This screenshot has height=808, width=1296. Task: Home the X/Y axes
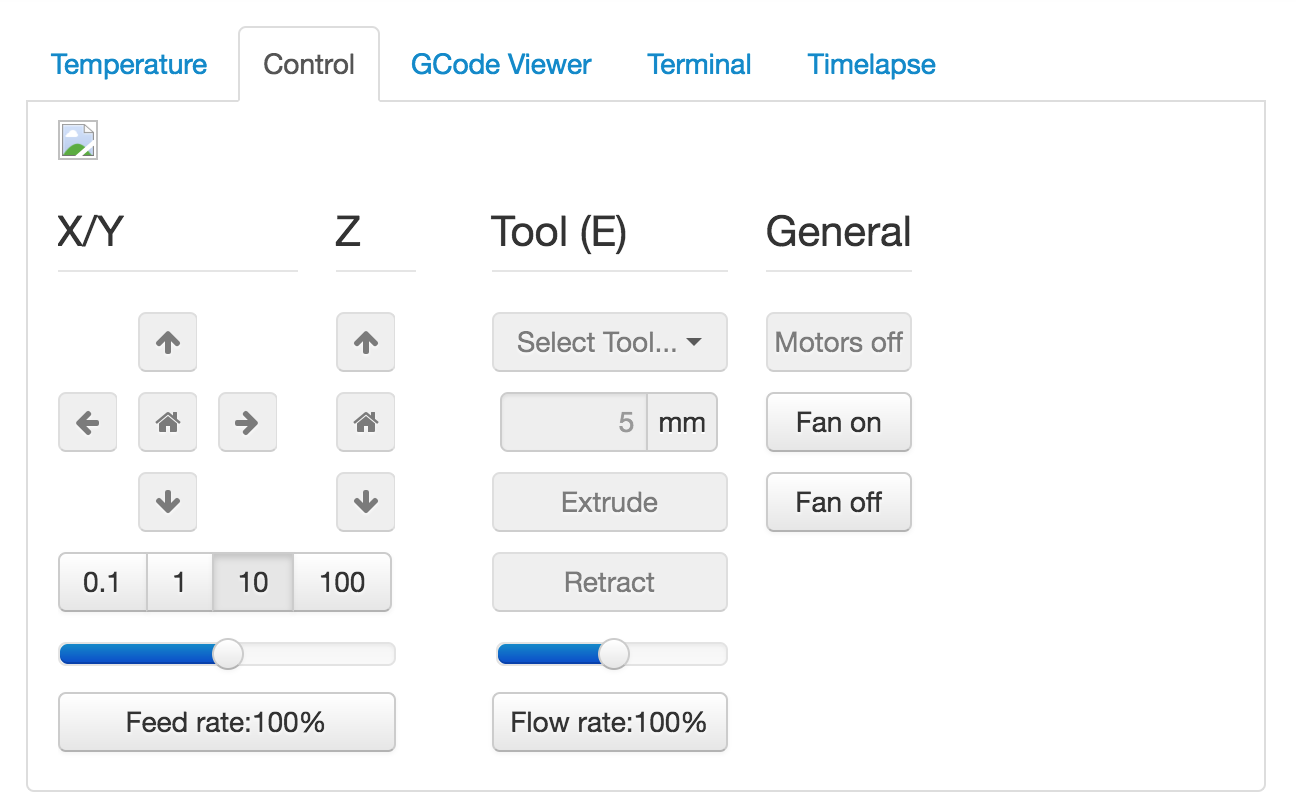(167, 422)
